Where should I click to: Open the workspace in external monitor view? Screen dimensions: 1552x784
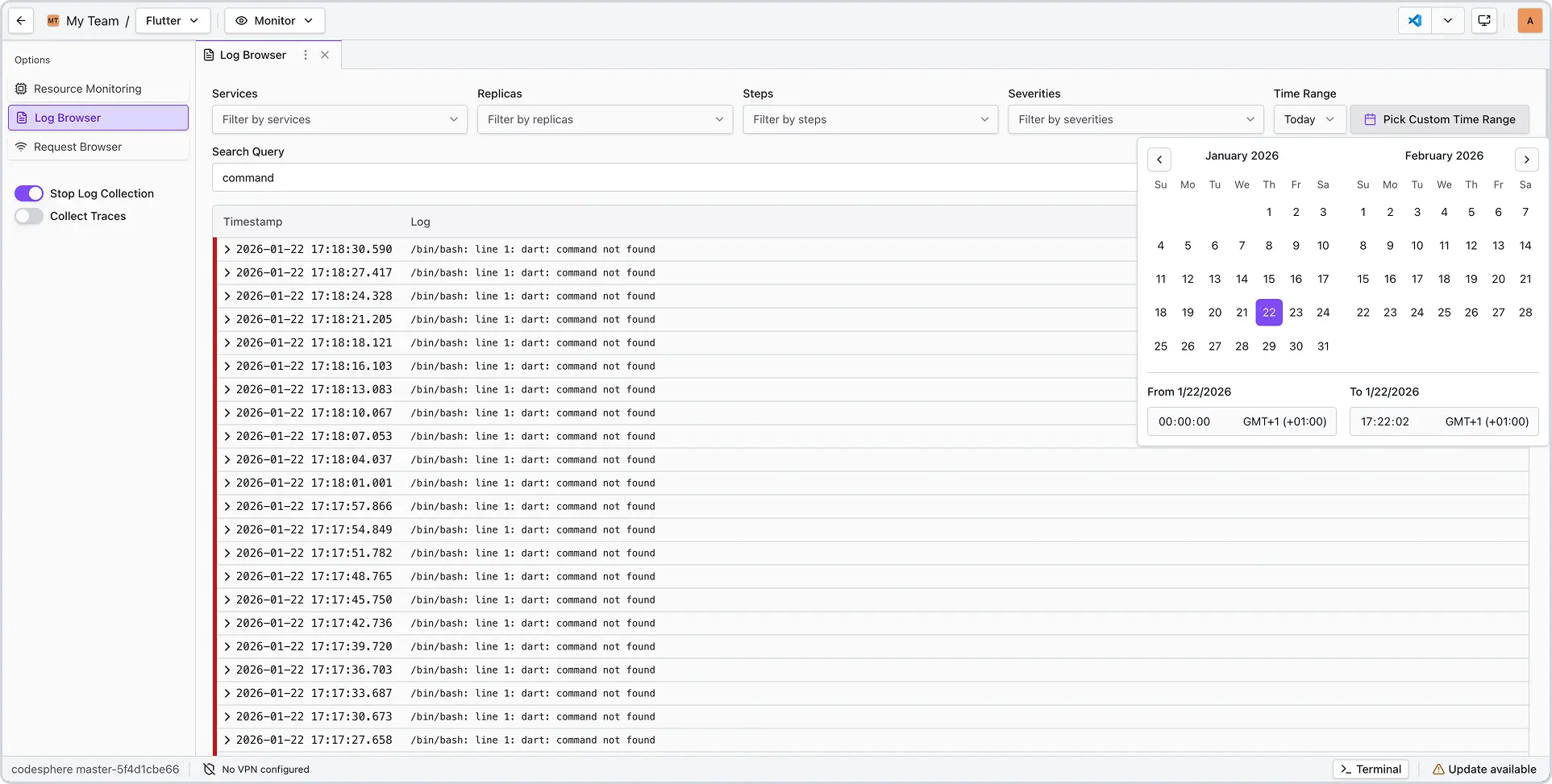pos(1484,20)
